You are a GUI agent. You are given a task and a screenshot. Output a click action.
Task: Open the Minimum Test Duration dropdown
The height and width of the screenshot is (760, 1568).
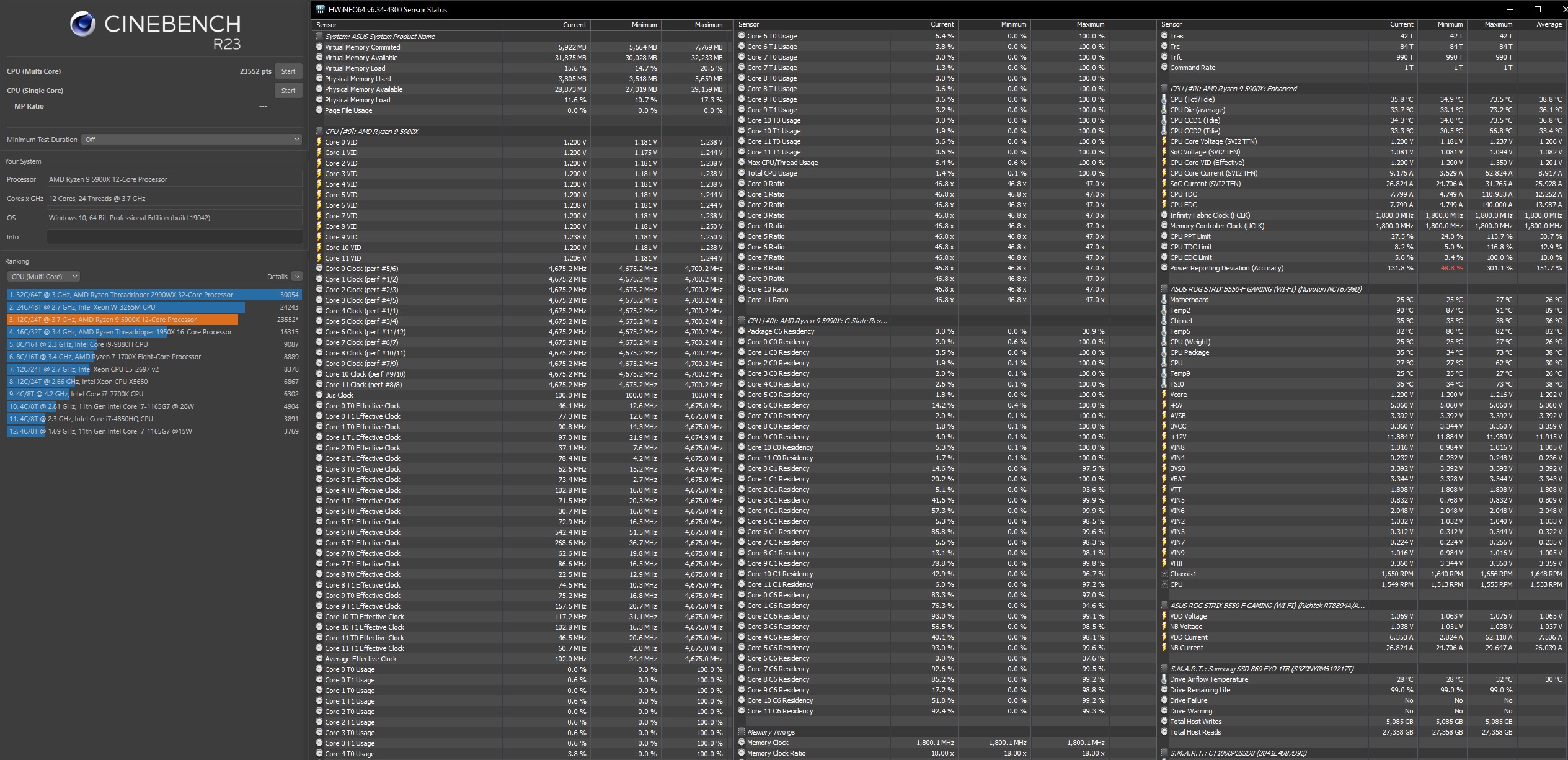[x=191, y=140]
